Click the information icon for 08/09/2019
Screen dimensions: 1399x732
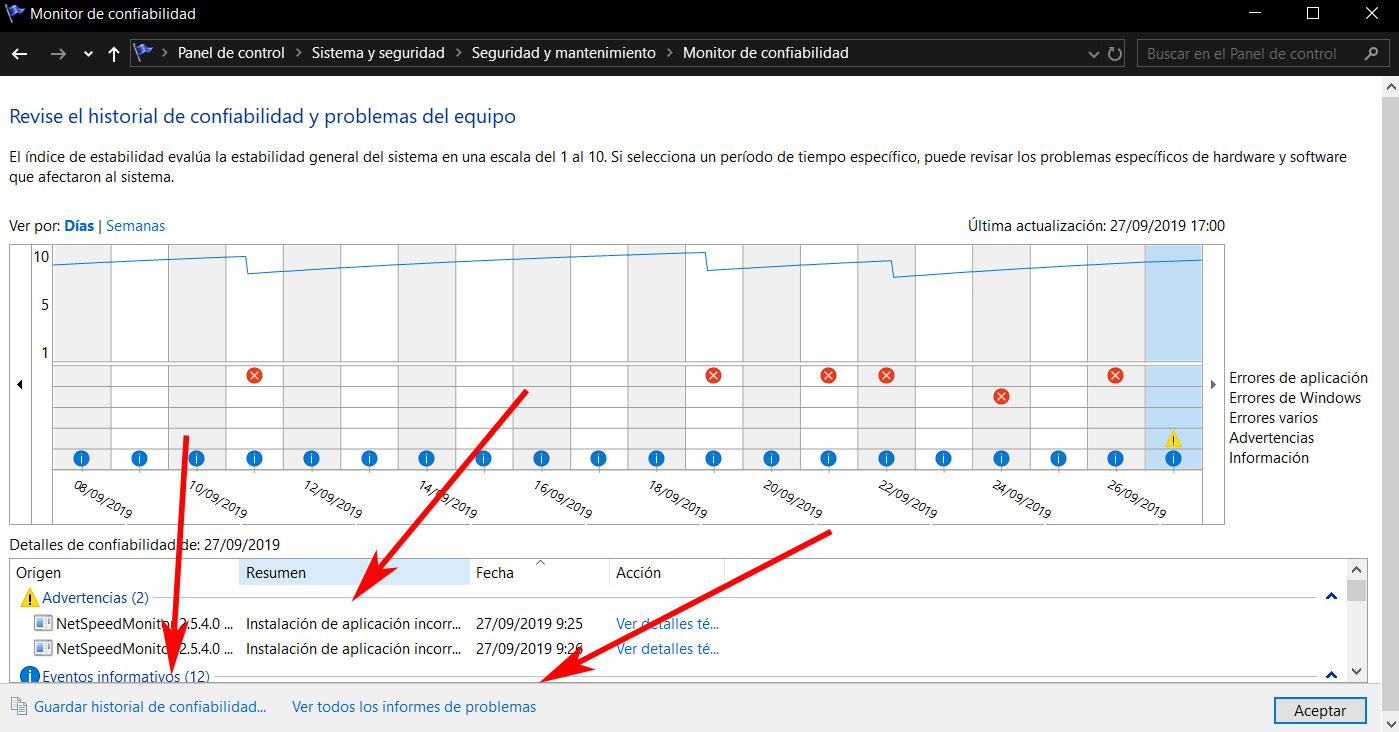82,458
